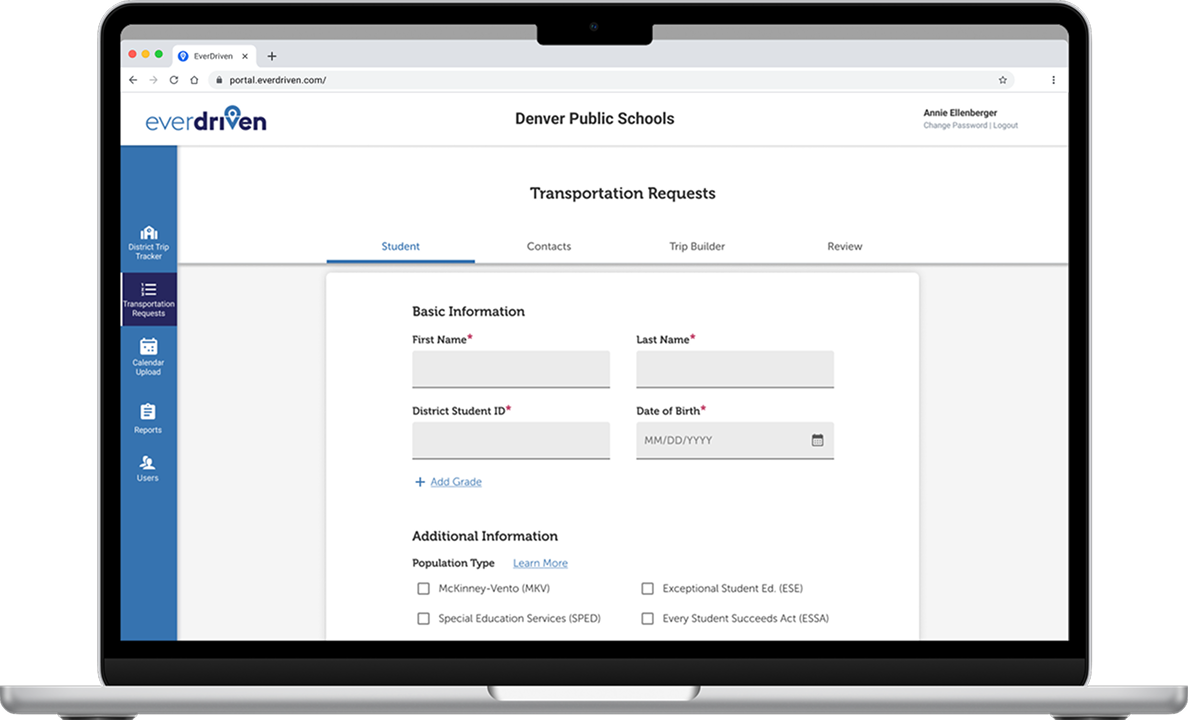Click the plus icon beside Add Grade

pos(420,482)
